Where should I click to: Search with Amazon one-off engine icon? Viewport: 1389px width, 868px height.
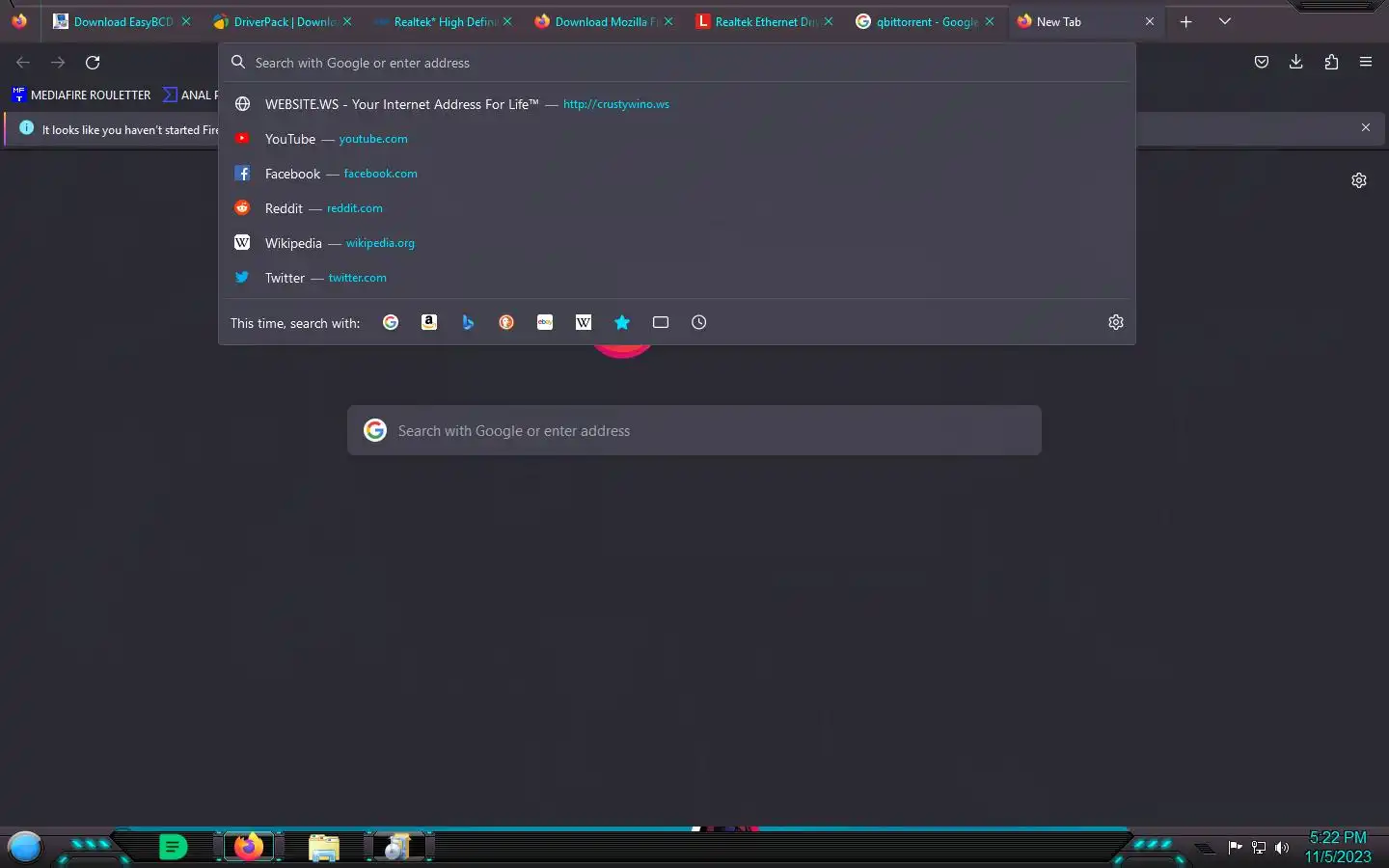pyautogui.click(x=429, y=322)
